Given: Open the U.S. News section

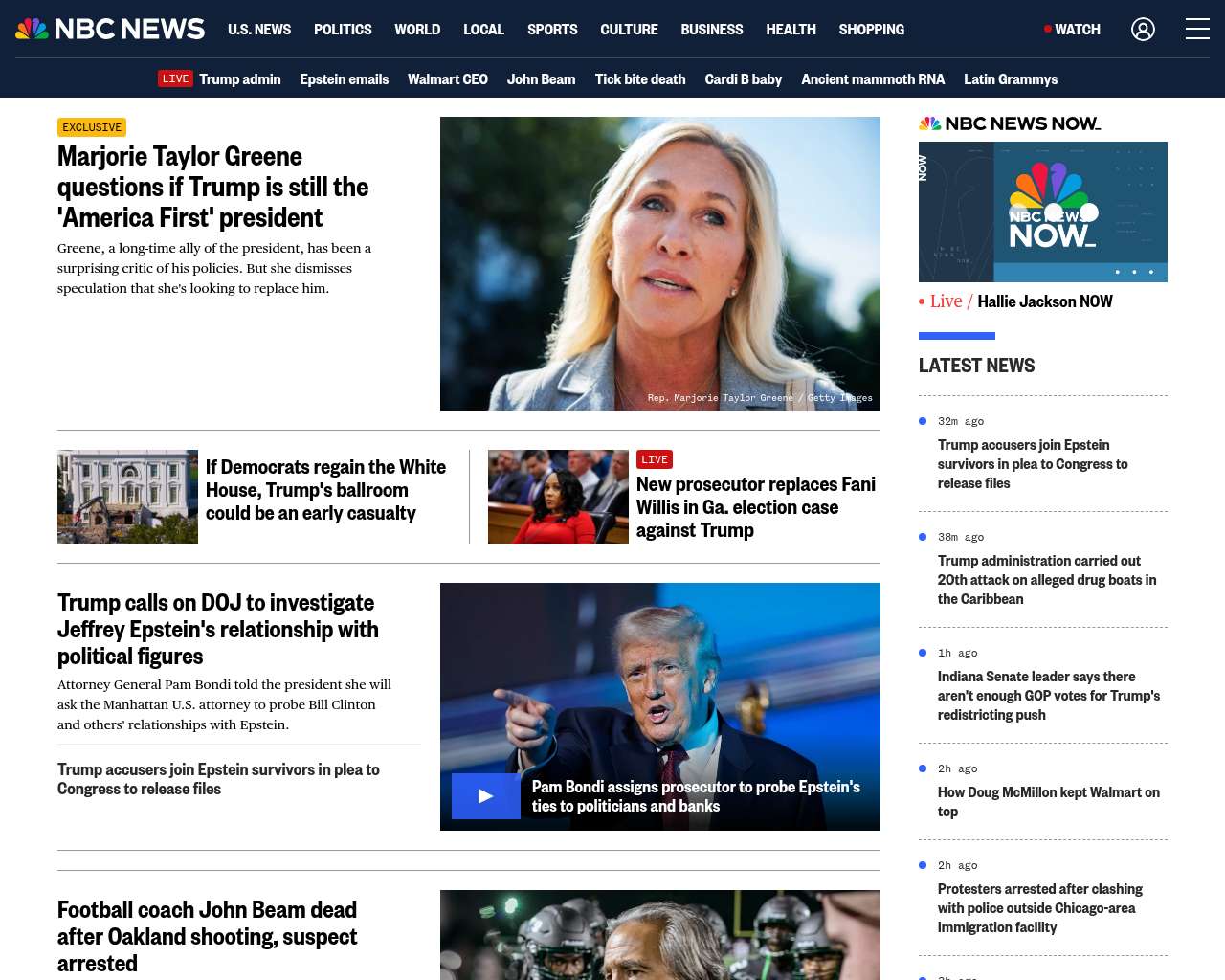Looking at the screenshot, I should (x=259, y=30).
